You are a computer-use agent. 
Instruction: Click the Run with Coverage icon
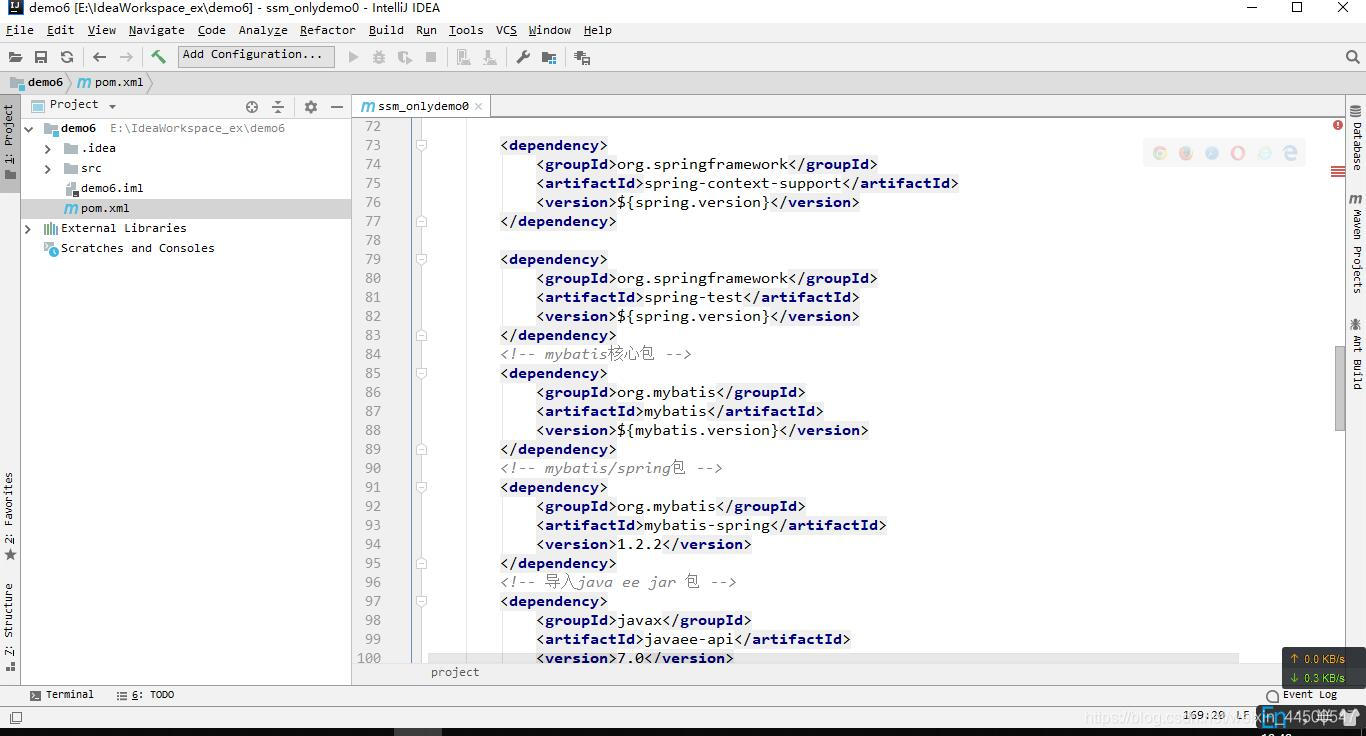coord(405,57)
